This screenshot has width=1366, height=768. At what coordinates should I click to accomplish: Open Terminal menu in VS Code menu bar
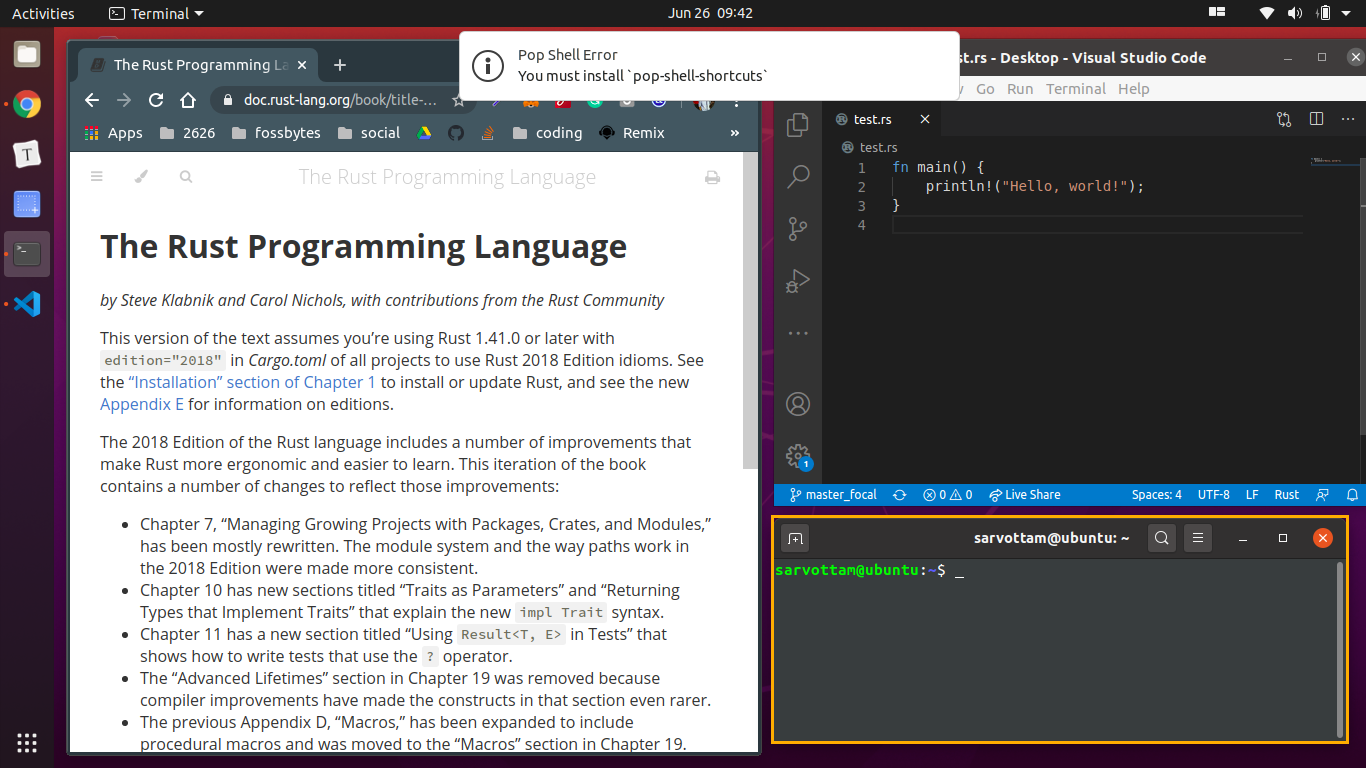tap(1076, 89)
